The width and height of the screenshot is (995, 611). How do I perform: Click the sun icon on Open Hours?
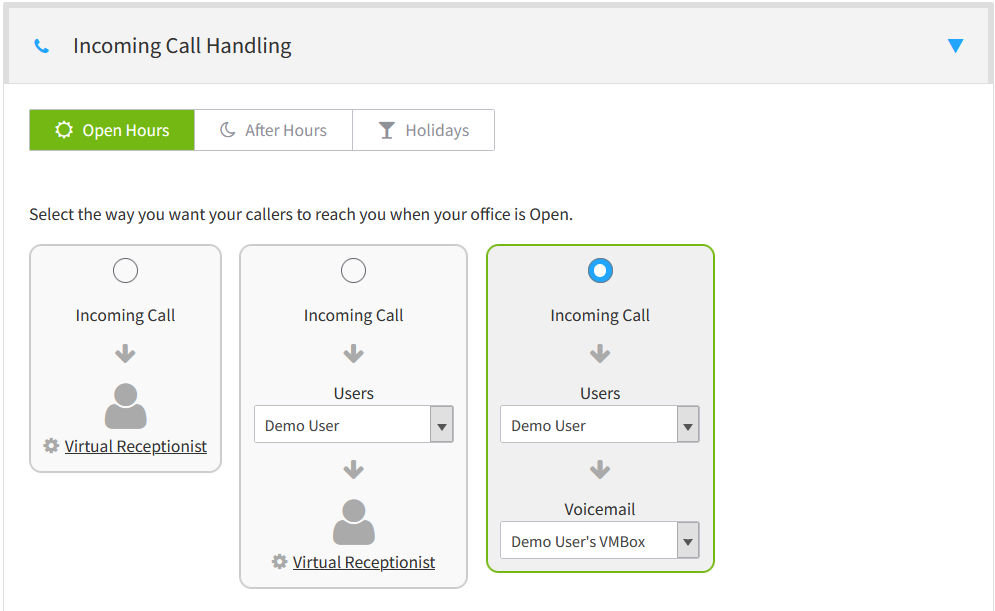coord(64,130)
